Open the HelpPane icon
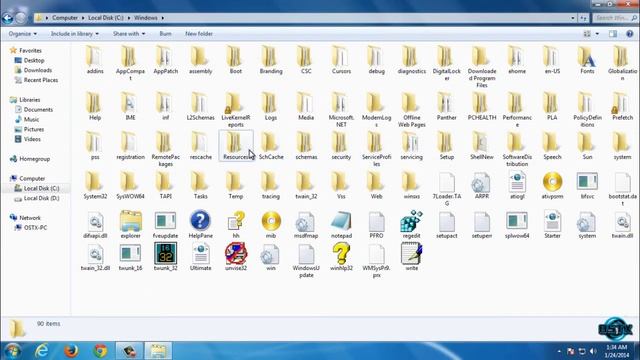The width and height of the screenshot is (640, 360). click(200, 221)
